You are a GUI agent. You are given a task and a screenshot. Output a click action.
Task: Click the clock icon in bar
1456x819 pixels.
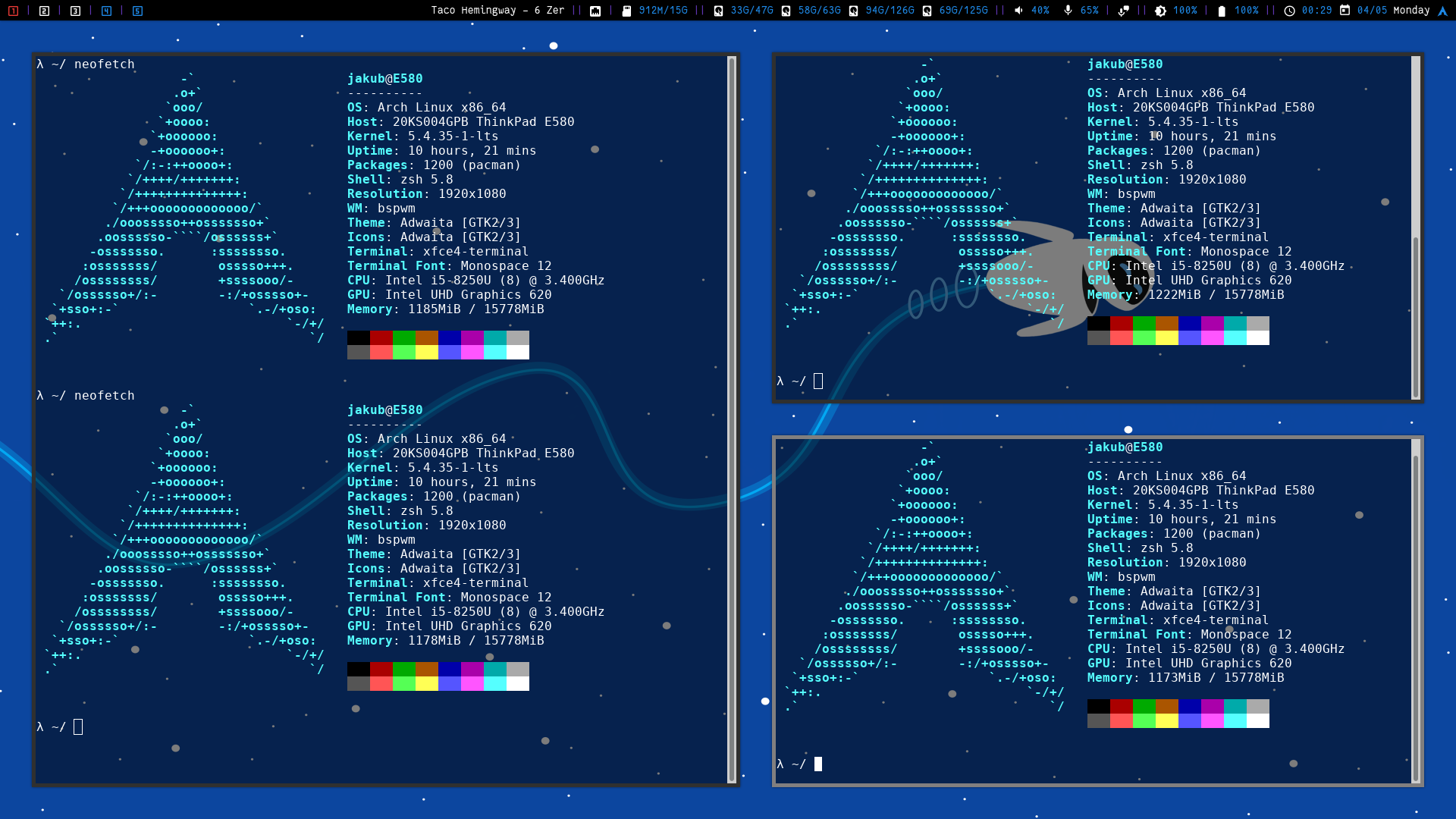pos(1289,11)
